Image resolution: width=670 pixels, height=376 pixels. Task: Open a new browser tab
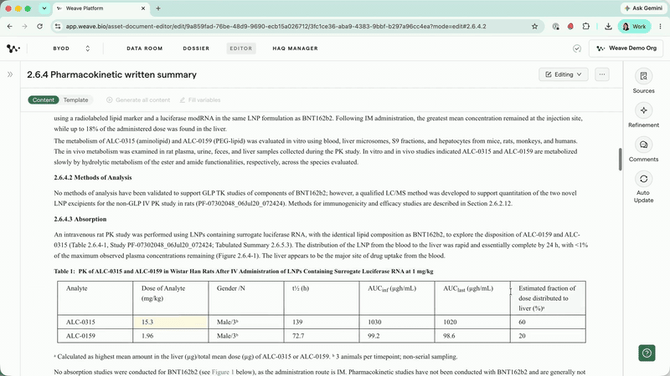point(158,8)
